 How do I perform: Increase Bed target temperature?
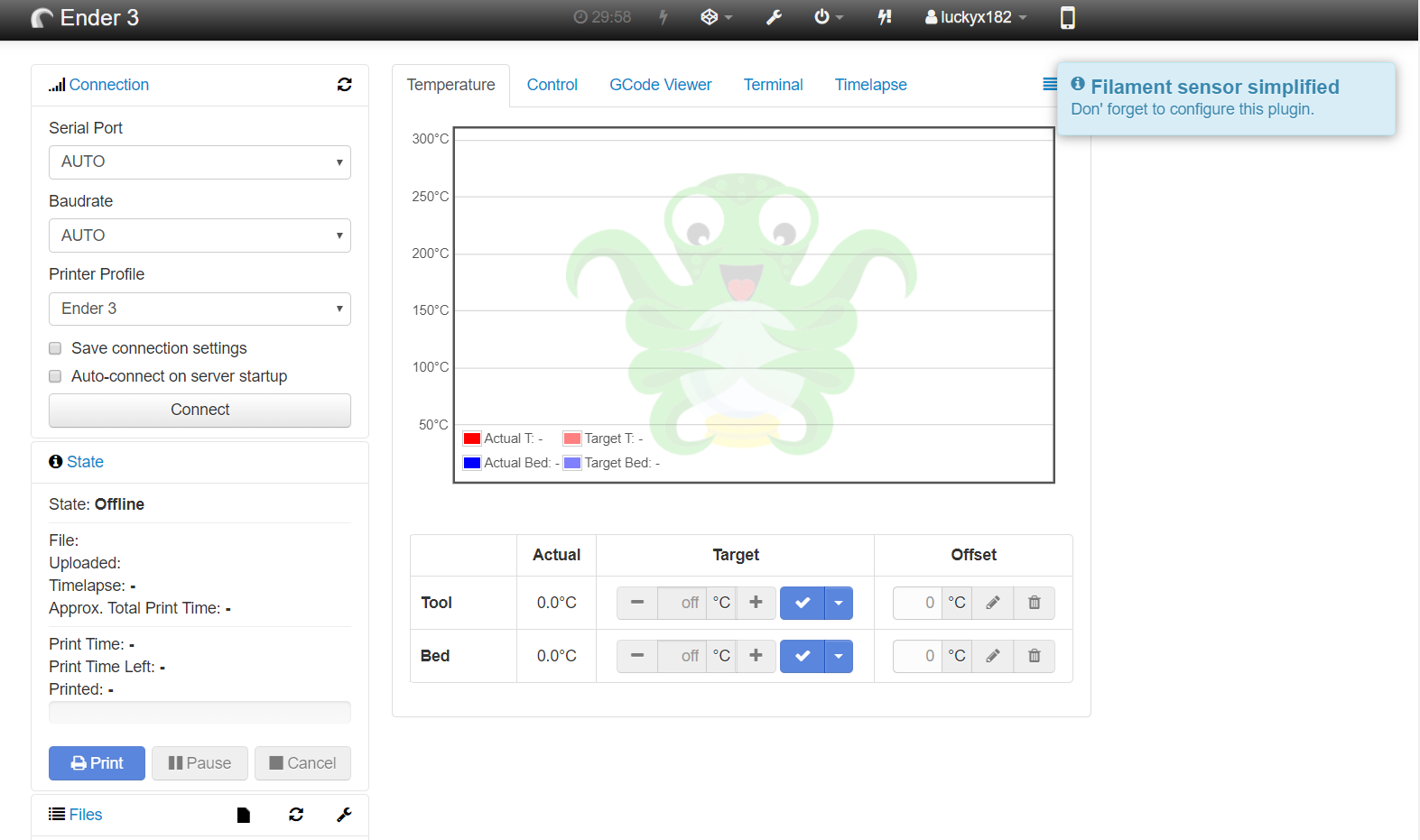(756, 656)
